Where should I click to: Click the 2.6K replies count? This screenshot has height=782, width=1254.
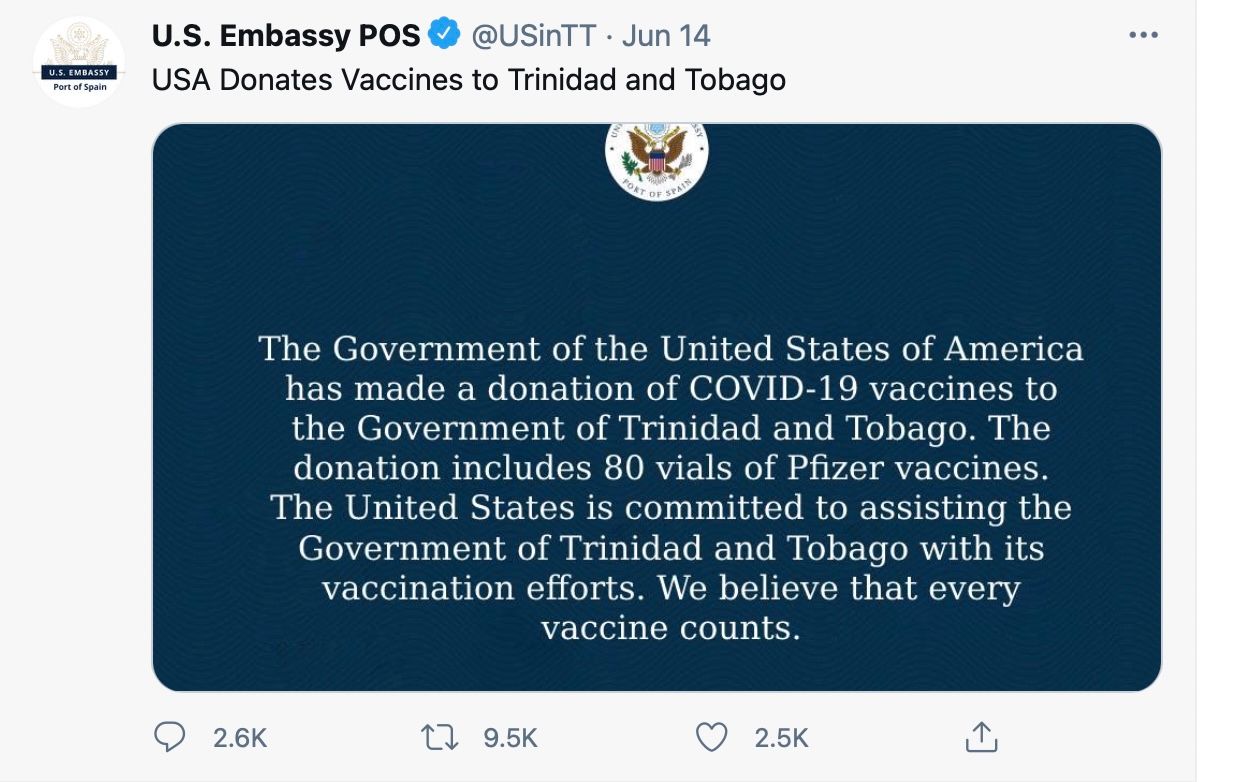click(x=240, y=738)
